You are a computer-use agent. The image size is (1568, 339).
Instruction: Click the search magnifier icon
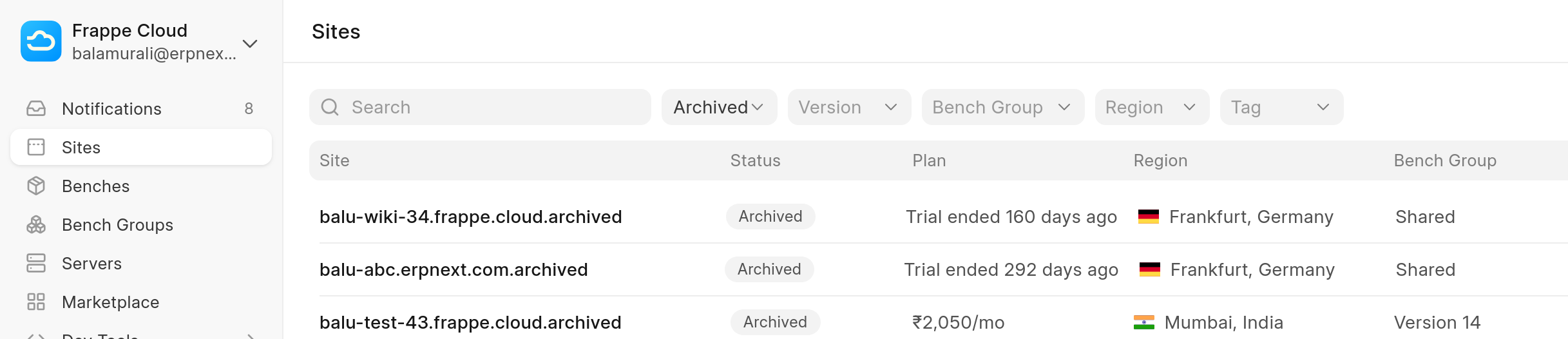click(330, 107)
